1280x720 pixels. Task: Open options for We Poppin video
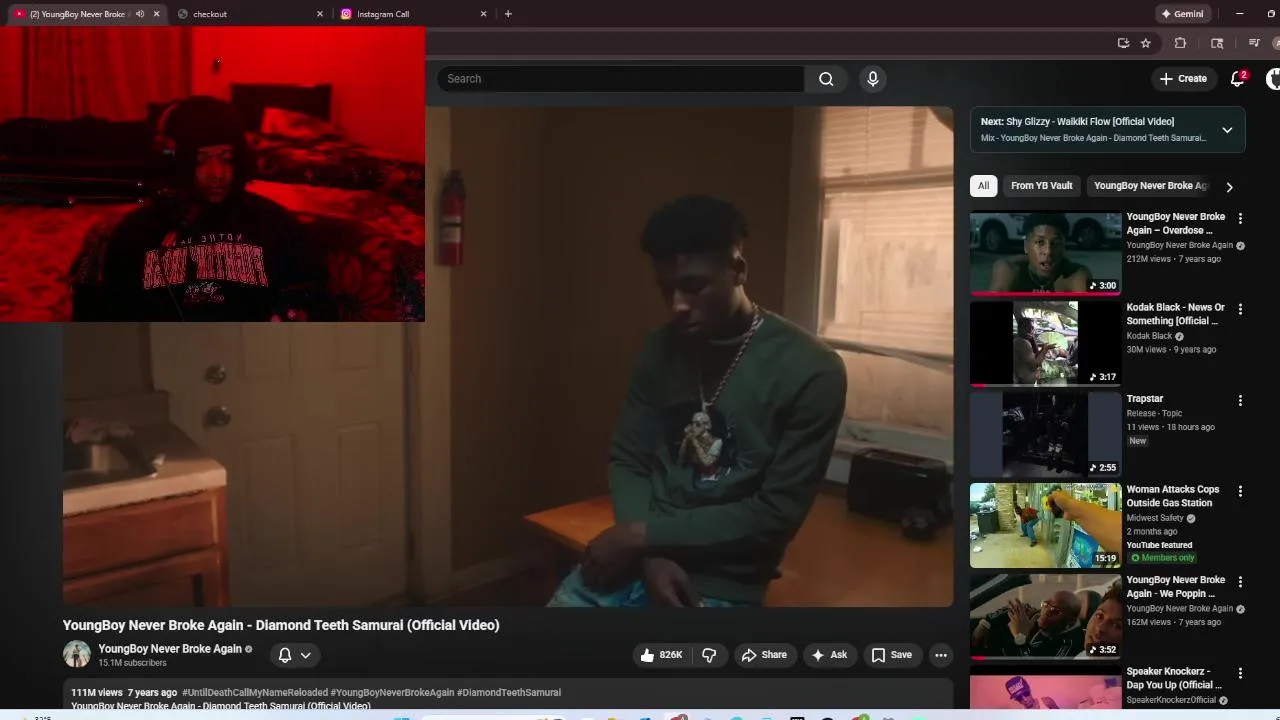click(x=1240, y=581)
